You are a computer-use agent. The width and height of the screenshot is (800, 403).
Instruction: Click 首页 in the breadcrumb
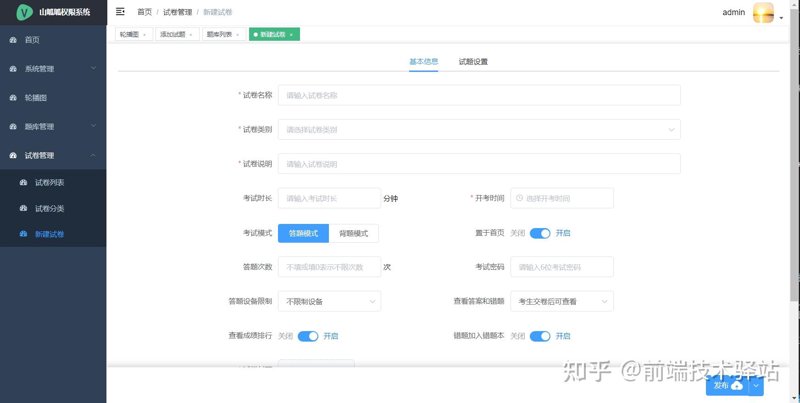click(x=144, y=12)
